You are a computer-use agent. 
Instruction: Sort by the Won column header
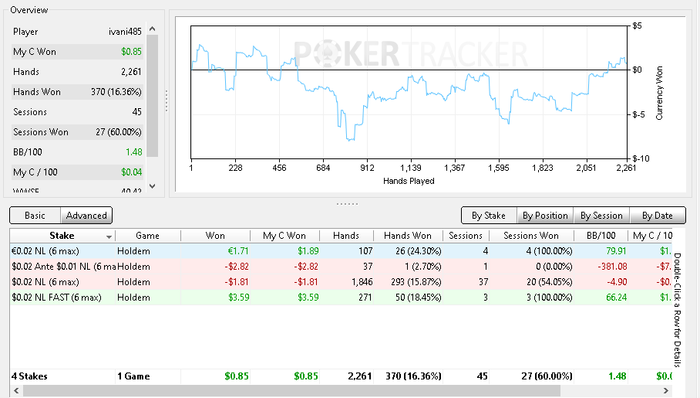coord(215,236)
